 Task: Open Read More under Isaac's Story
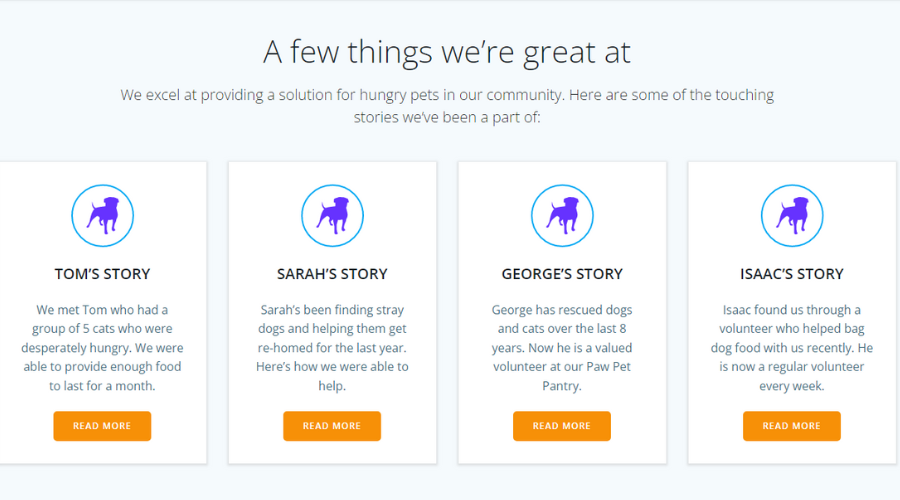point(792,426)
